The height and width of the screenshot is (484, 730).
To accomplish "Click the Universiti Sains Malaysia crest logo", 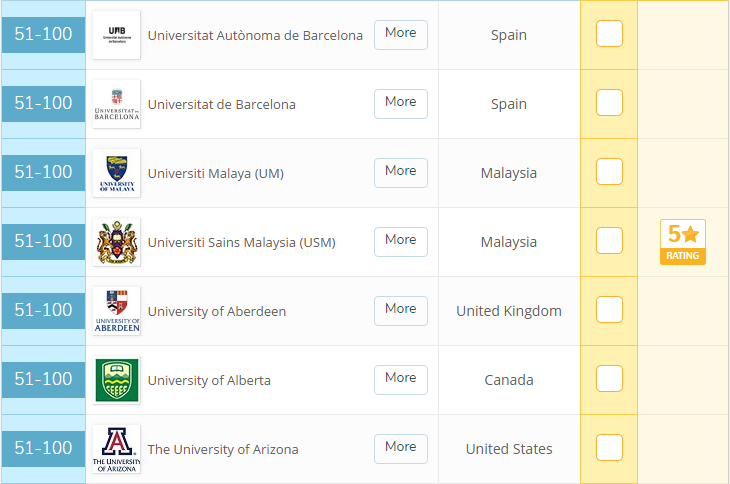I will coord(116,242).
